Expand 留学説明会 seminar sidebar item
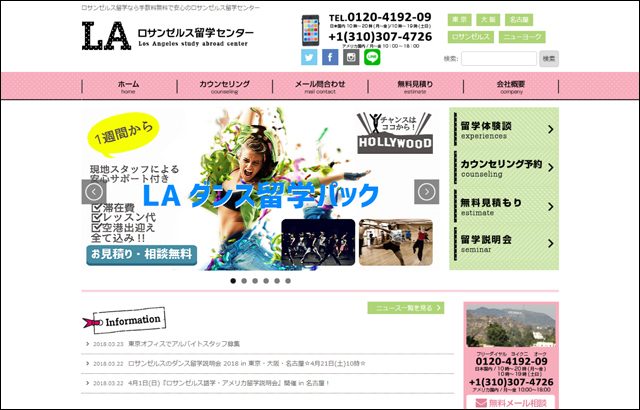640x410 pixels. (501, 244)
